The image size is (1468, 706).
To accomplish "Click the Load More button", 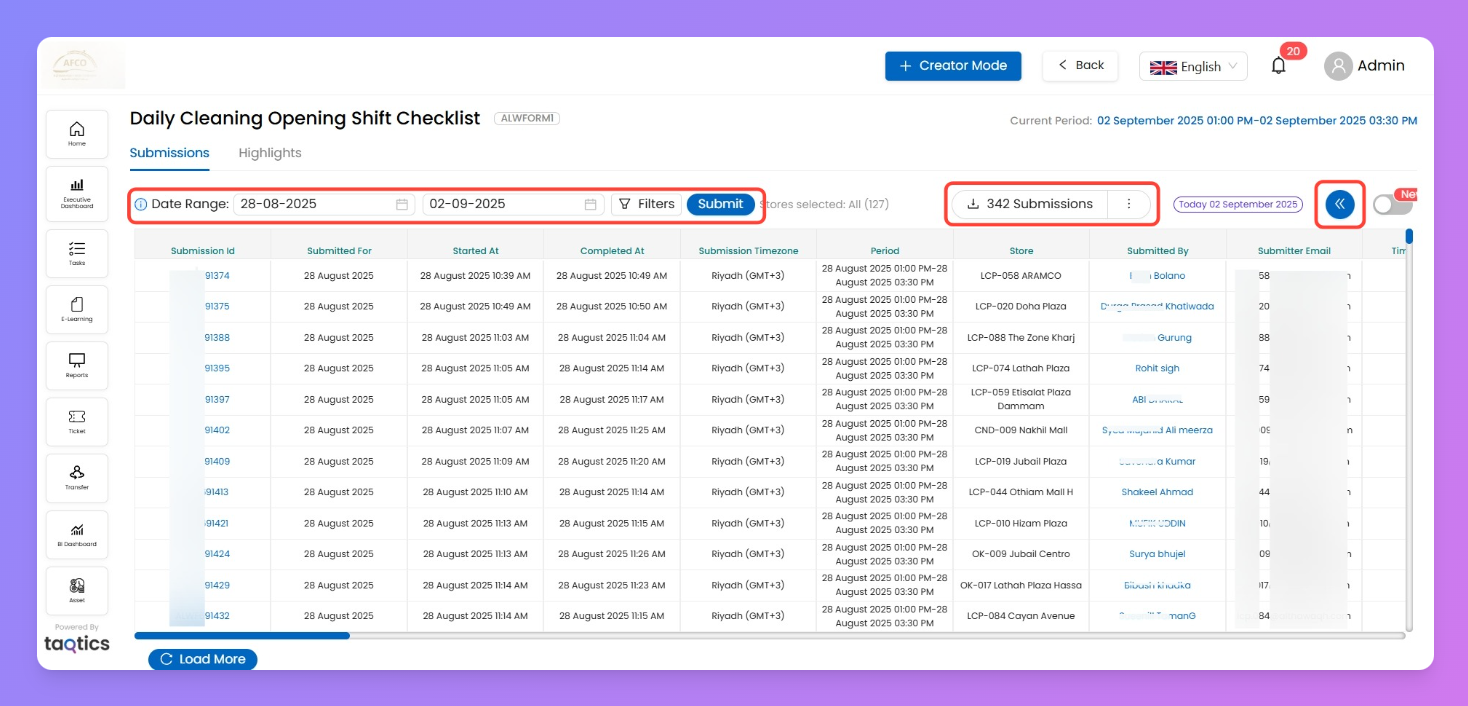I will (203, 659).
